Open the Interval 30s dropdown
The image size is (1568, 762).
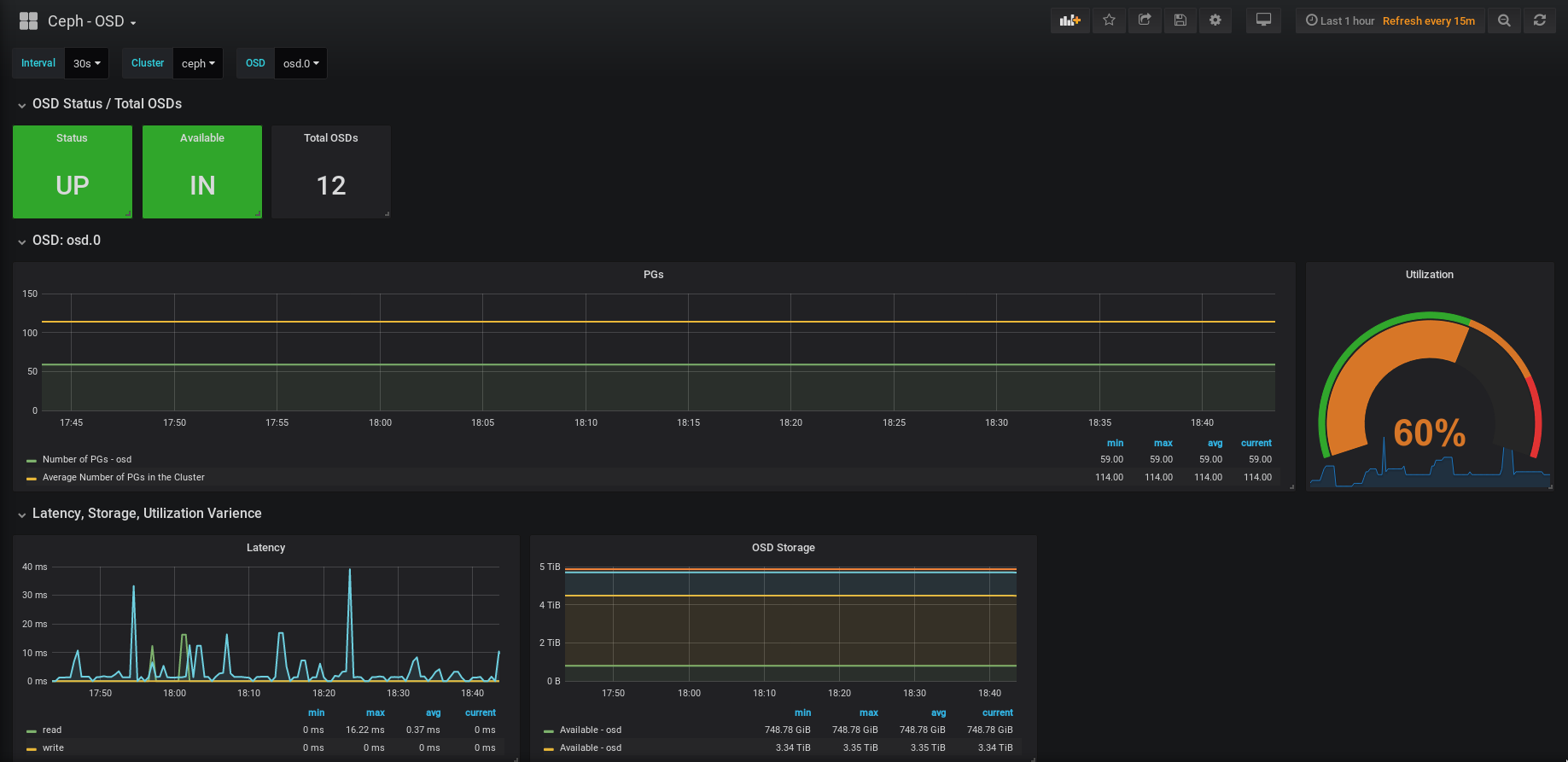tap(86, 63)
